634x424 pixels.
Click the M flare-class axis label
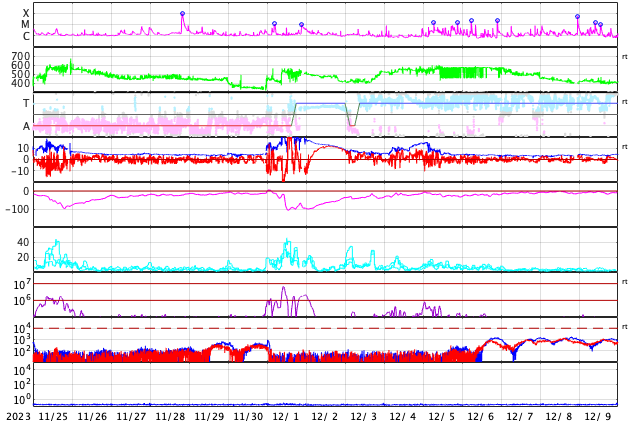point(25,25)
